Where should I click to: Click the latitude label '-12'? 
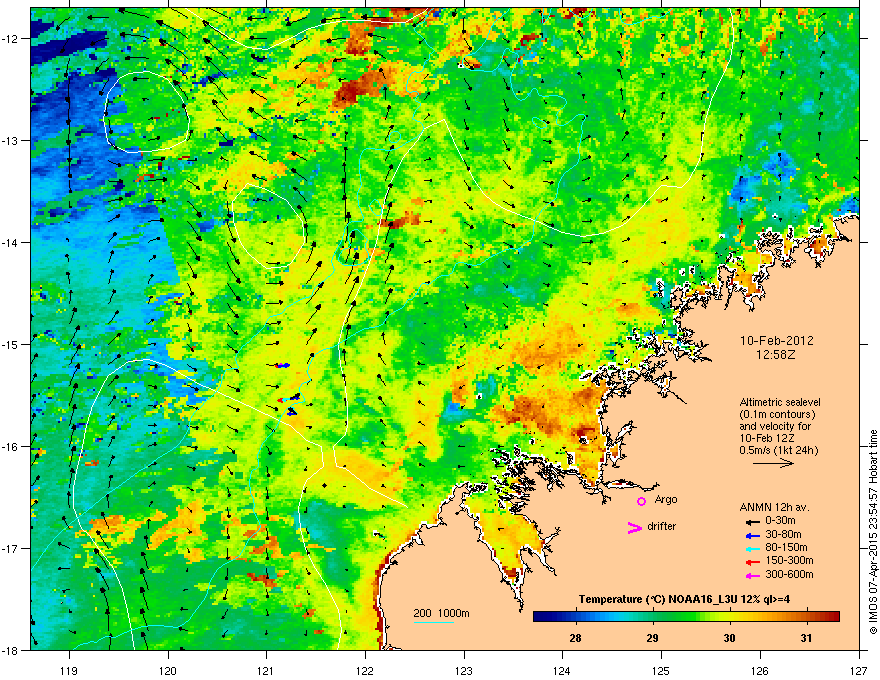(x=10, y=38)
